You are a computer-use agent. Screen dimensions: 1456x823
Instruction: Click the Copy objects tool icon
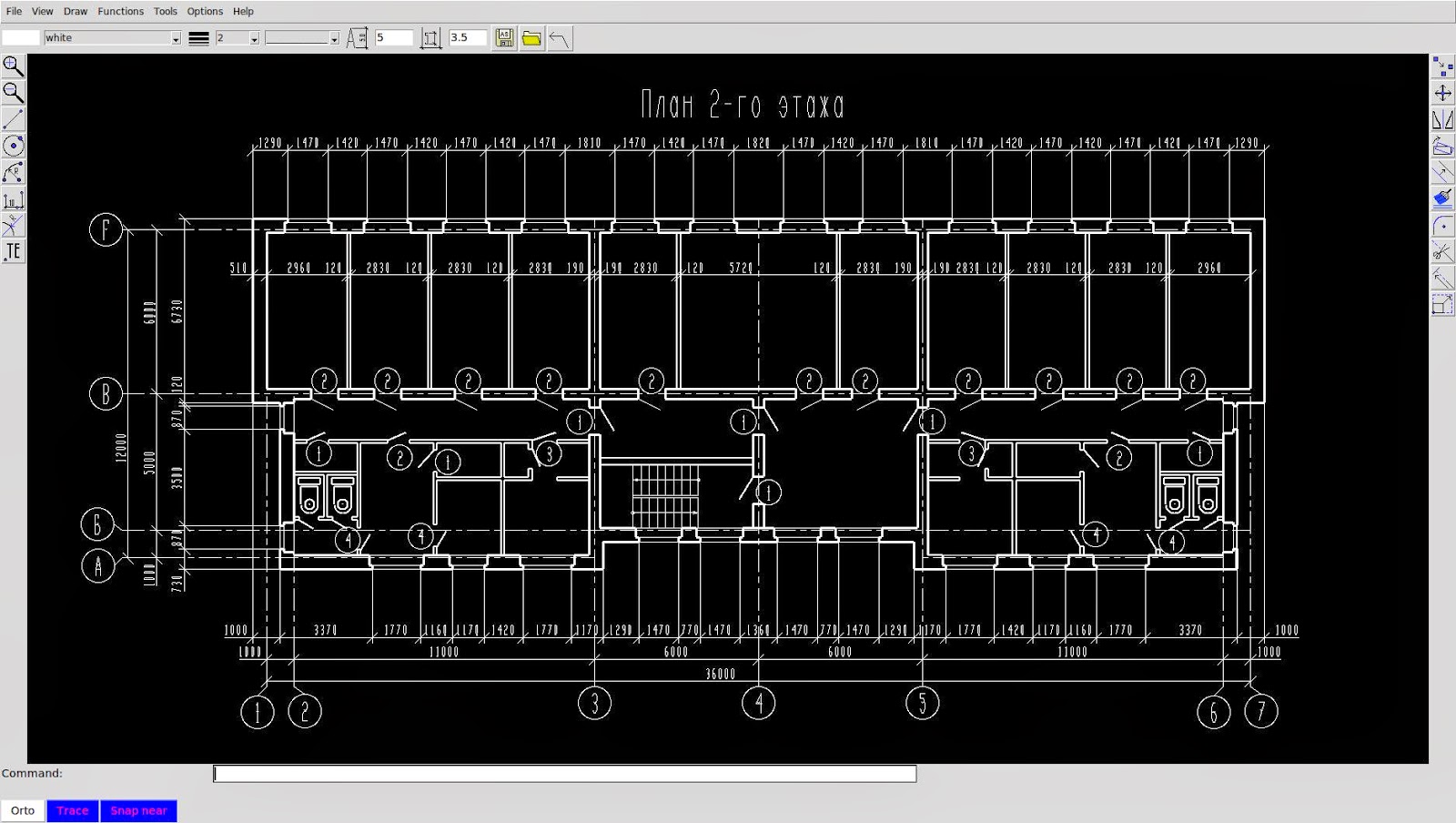[1442, 66]
